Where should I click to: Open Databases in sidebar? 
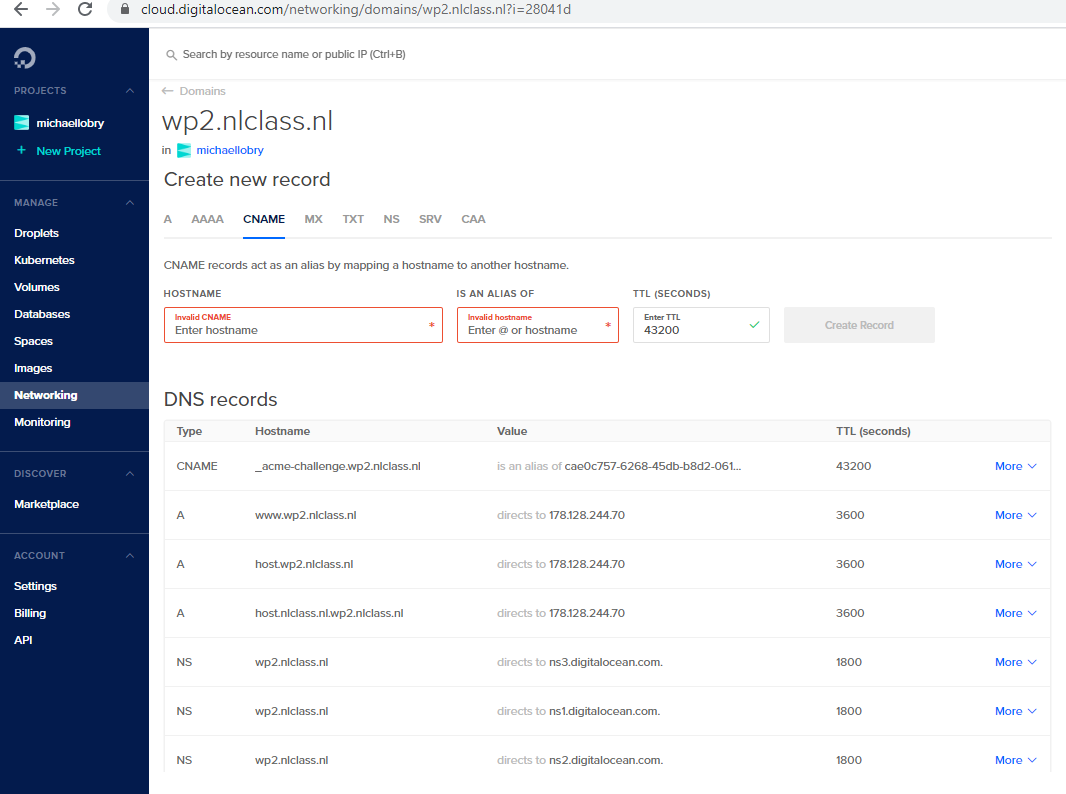42,314
